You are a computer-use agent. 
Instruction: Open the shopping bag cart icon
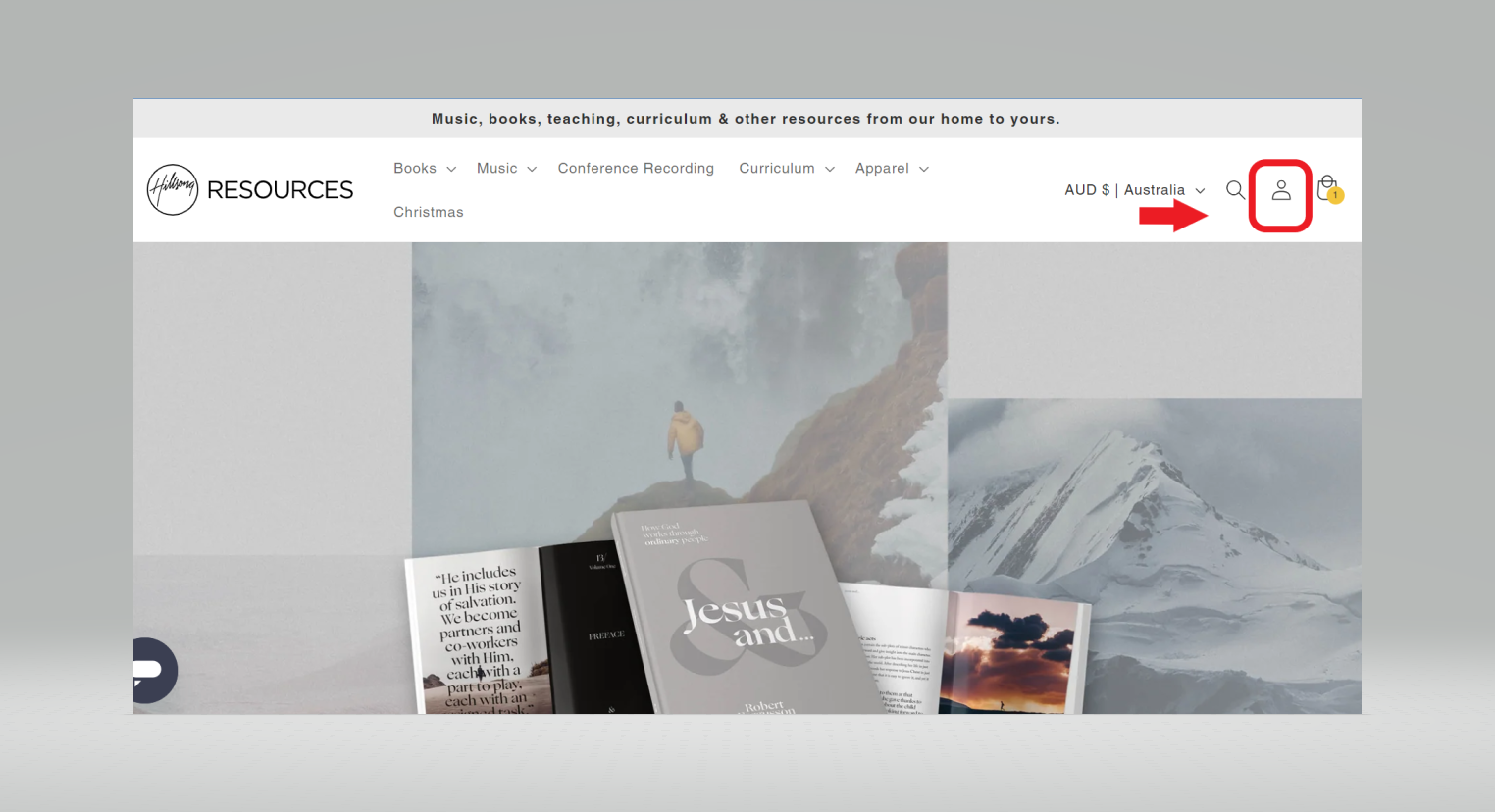(x=1326, y=186)
